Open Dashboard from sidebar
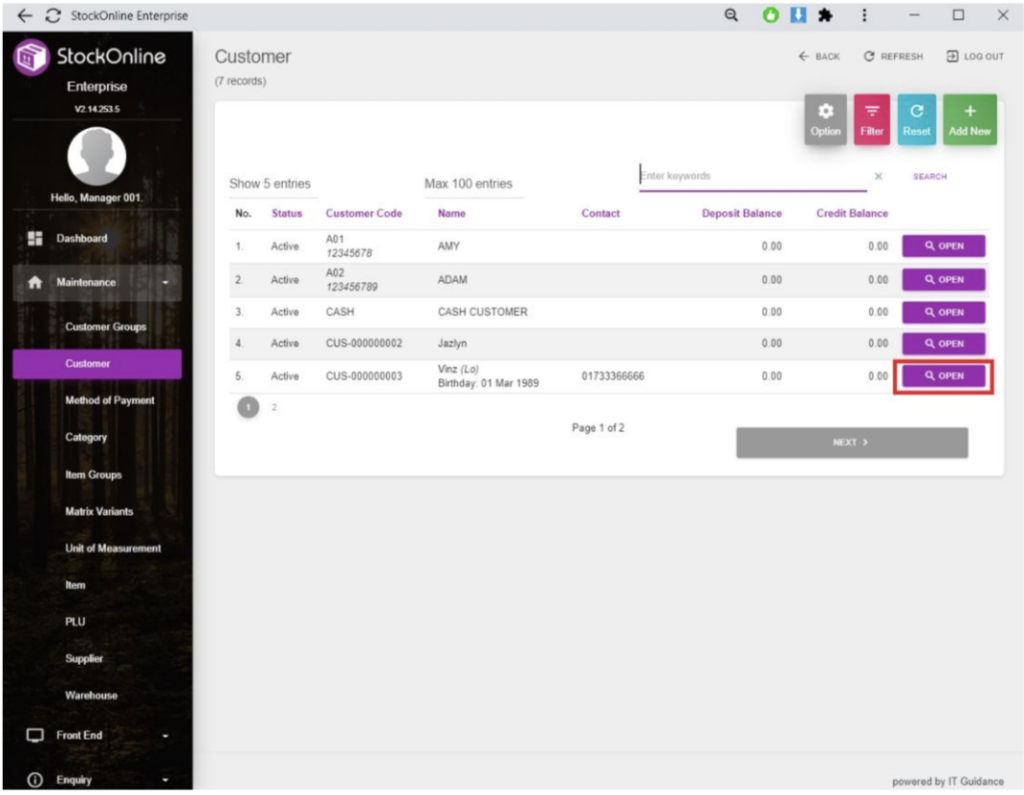Screen dimensions: 1024x795 click(81, 239)
